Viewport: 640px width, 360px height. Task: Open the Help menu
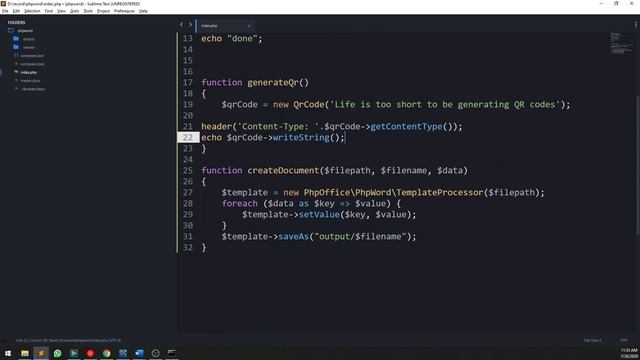click(143, 11)
